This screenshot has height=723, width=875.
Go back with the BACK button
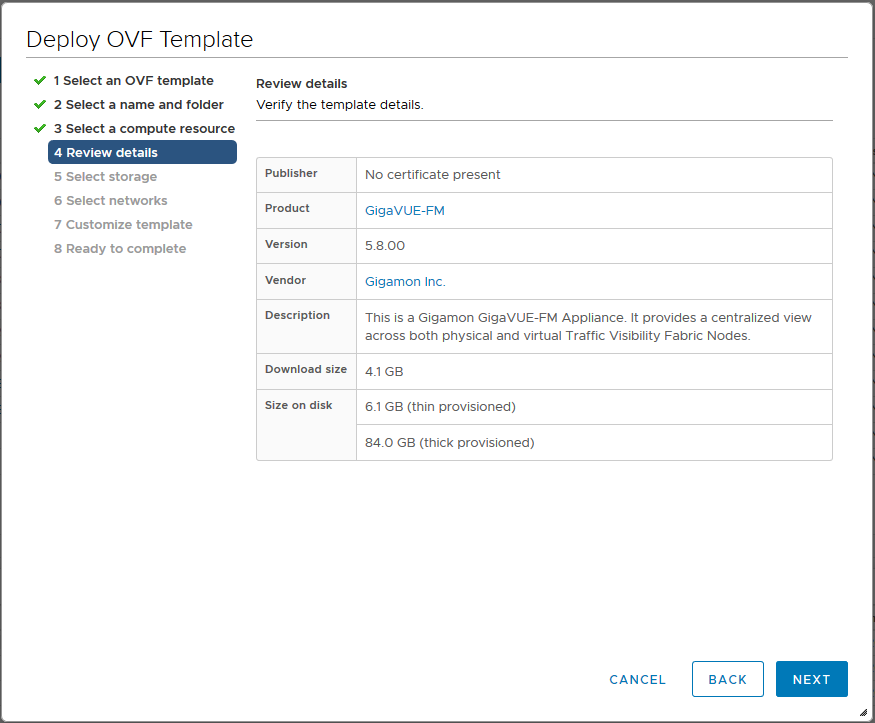[x=728, y=679]
